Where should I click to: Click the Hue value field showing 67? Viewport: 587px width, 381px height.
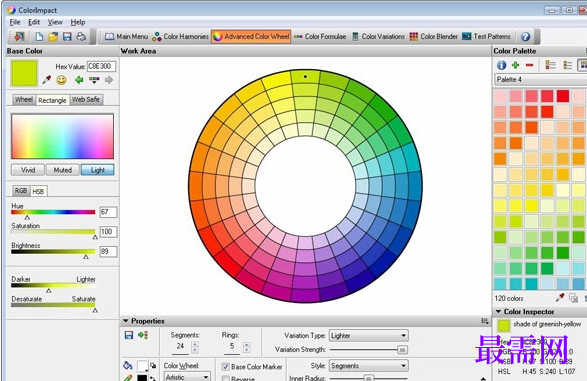pyautogui.click(x=108, y=212)
